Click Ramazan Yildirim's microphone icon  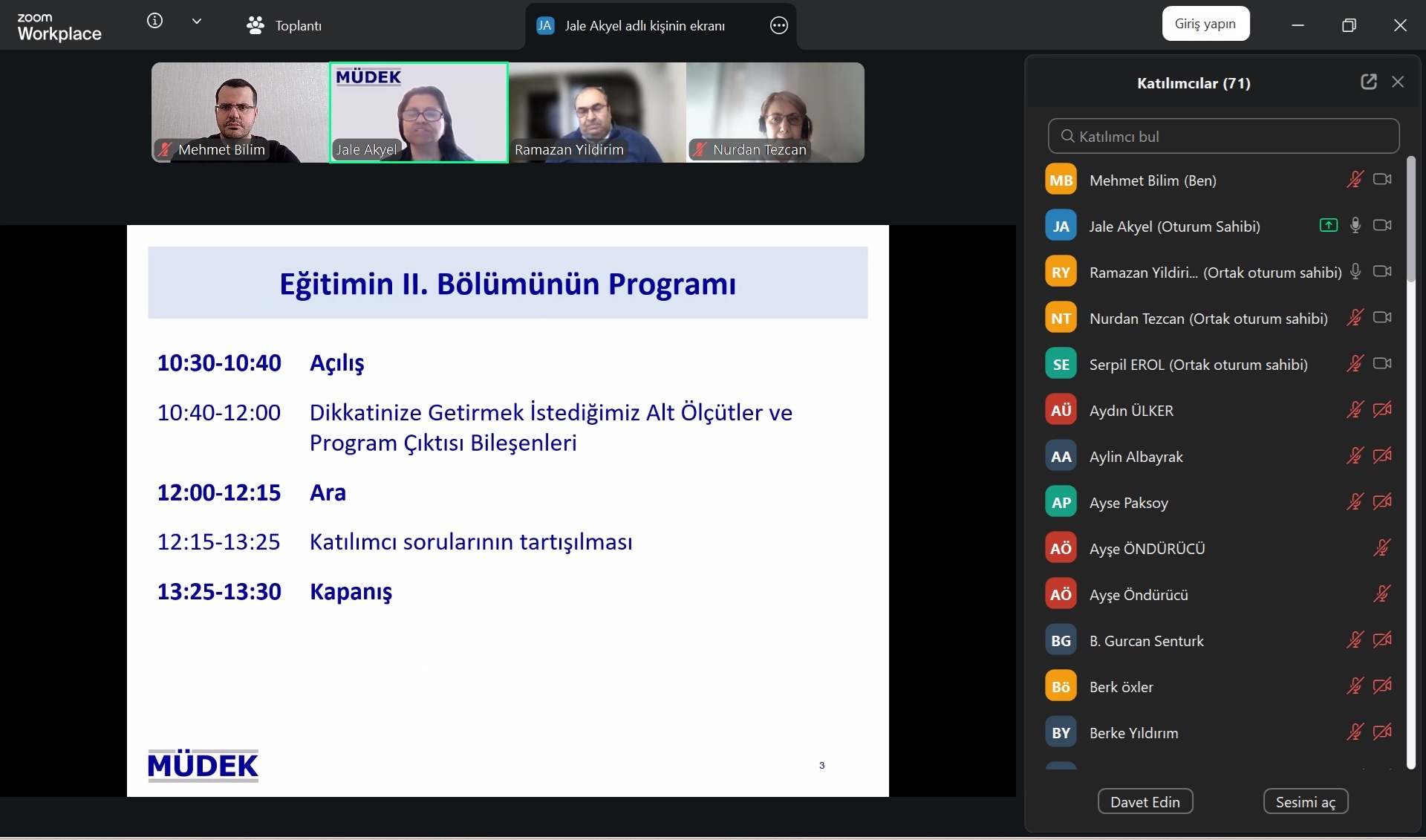[1355, 272]
